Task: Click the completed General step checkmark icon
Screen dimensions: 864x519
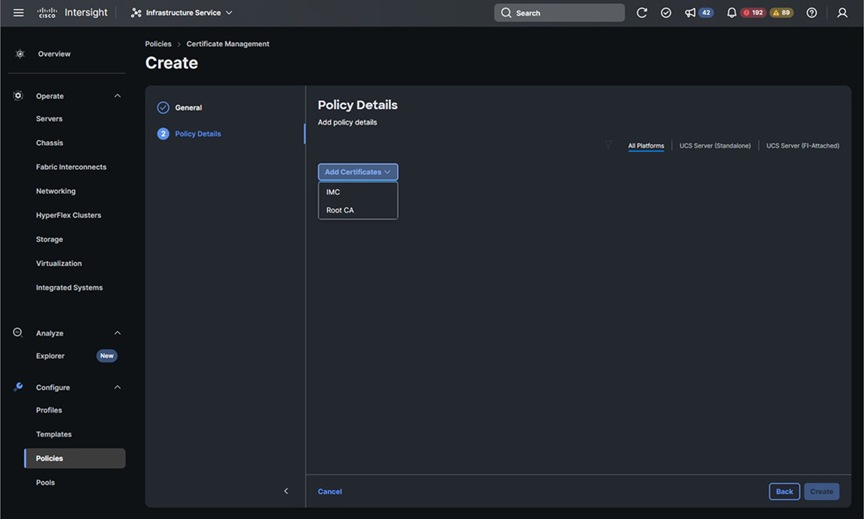Action: tap(163, 108)
